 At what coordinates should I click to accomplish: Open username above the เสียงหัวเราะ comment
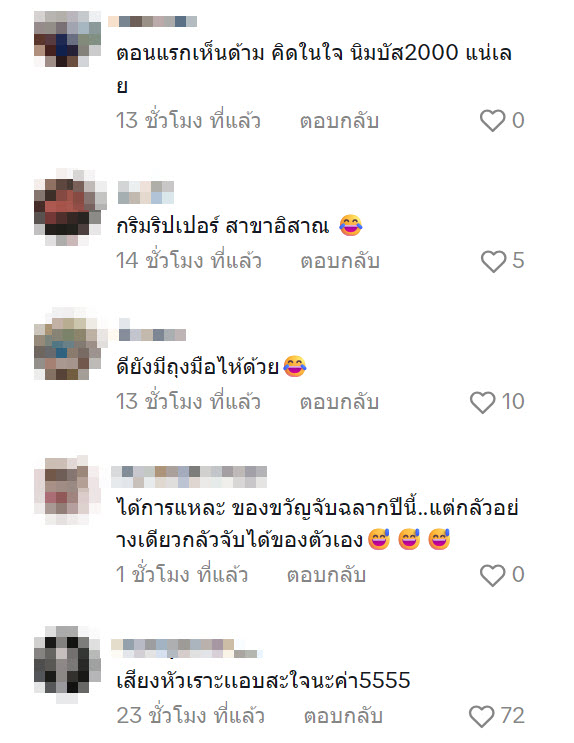(187, 649)
